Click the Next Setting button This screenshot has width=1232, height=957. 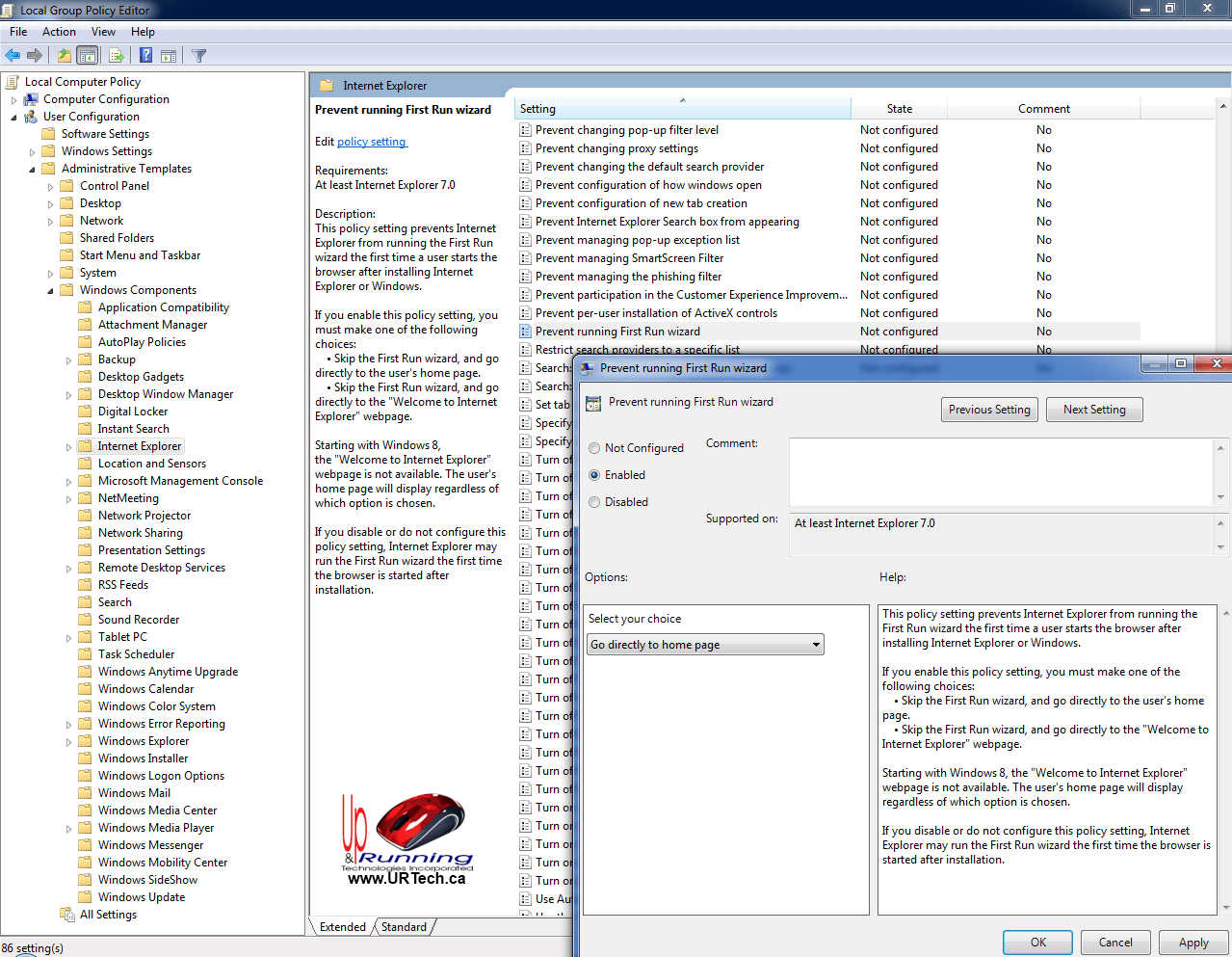click(1093, 410)
